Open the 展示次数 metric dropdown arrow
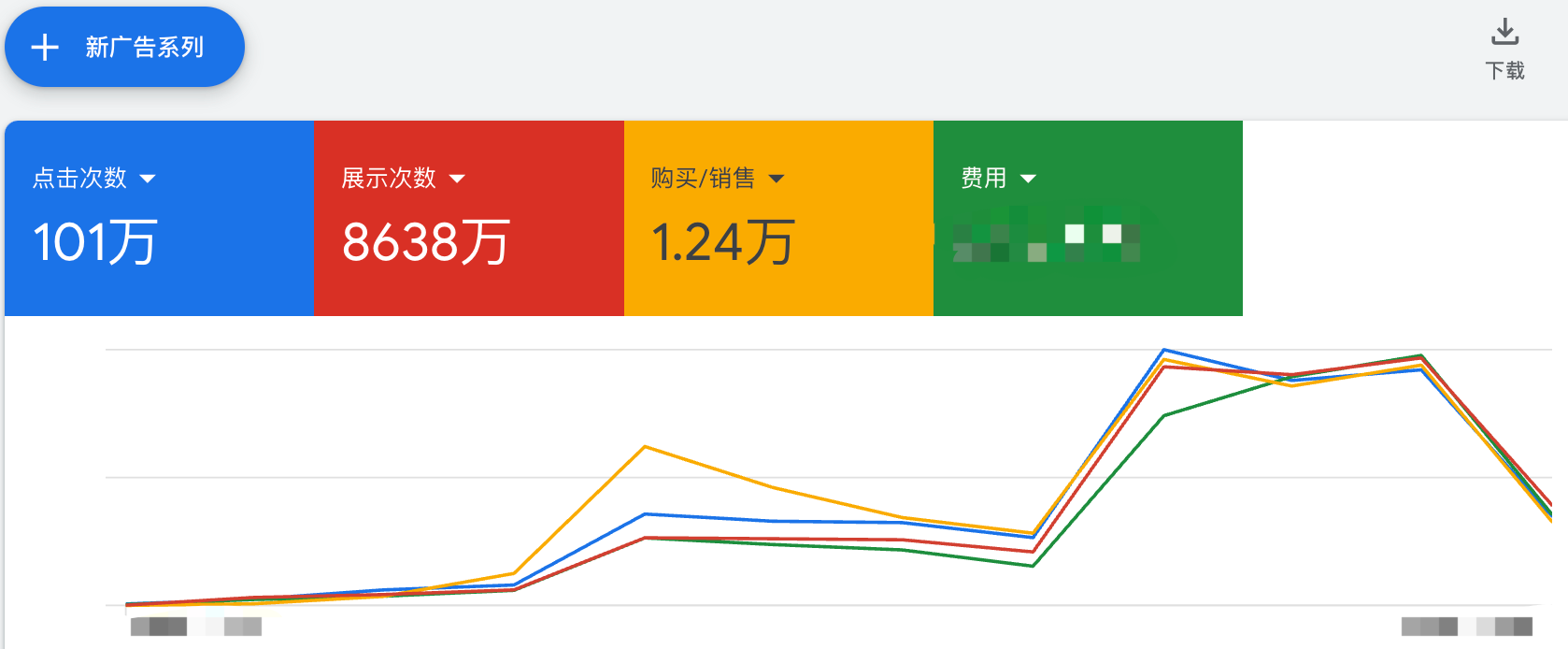 (458, 180)
